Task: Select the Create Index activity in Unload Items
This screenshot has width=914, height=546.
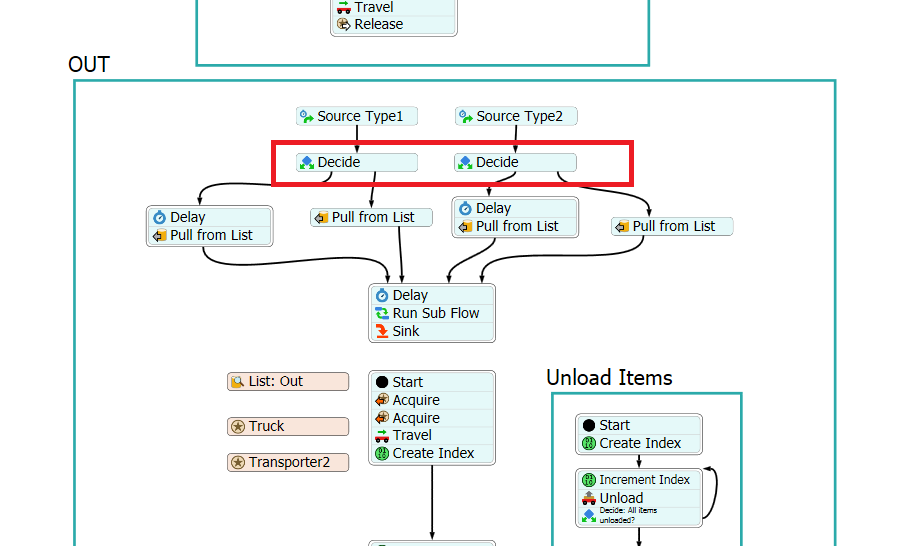Action: pyautogui.click(x=639, y=443)
